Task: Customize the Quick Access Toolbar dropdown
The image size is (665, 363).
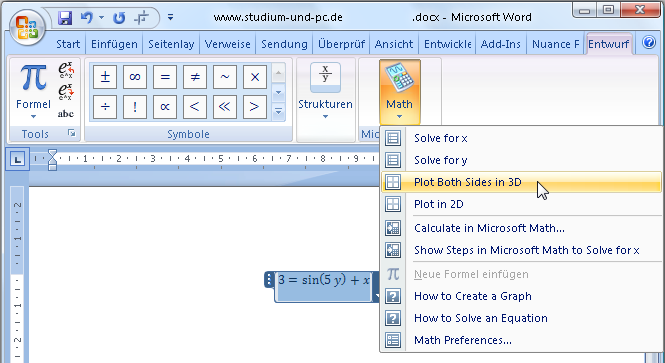Action: pos(170,17)
